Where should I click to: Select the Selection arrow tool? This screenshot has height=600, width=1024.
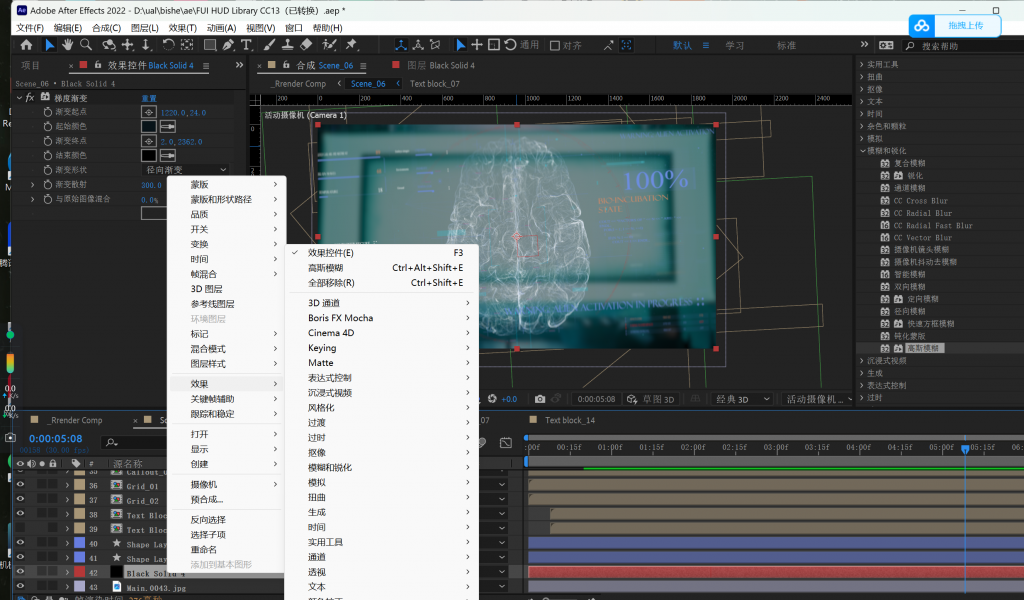49,45
